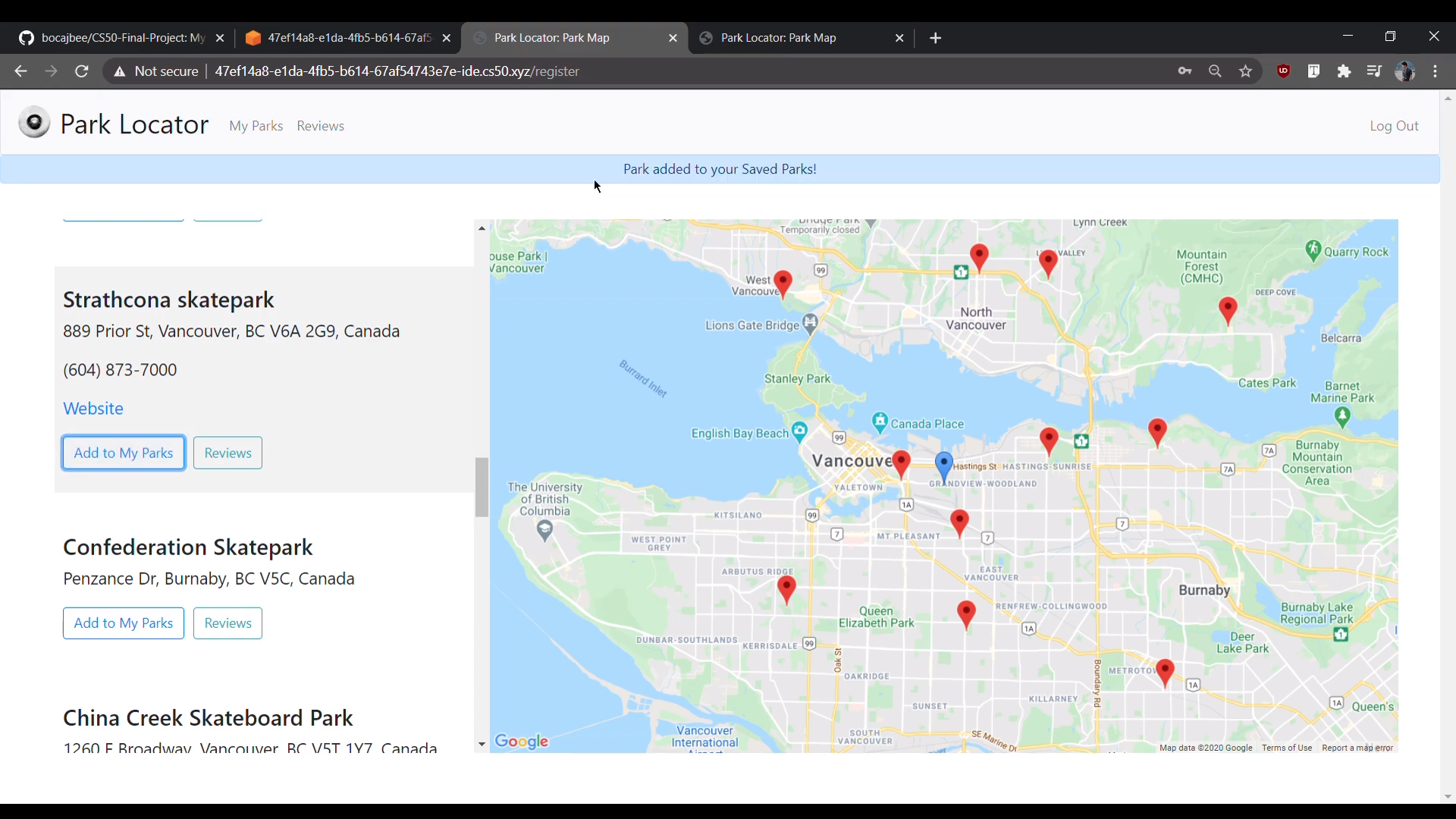This screenshot has height=819, width=1456.
Task: Bookmark the page with the star icon
Action: coord(1246,71)
